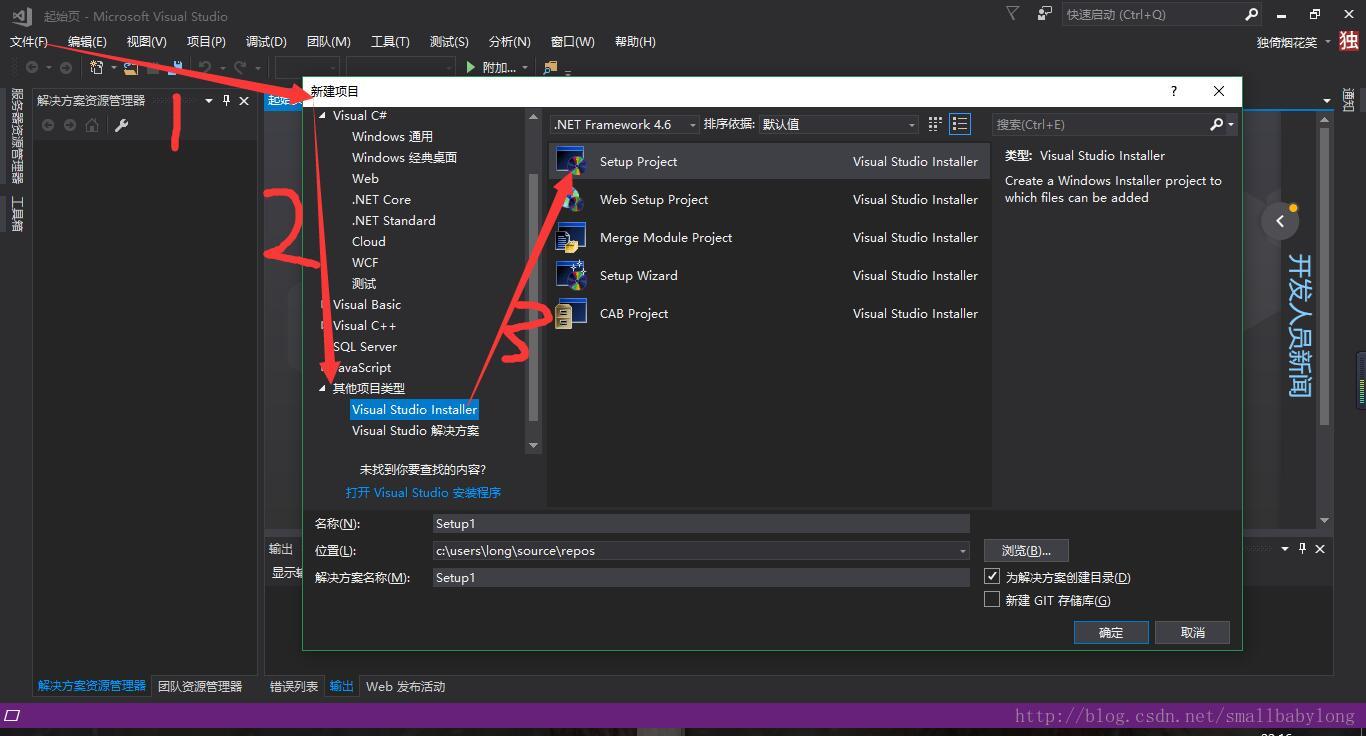Select the Setup Wizard template icon

point(570,275)
